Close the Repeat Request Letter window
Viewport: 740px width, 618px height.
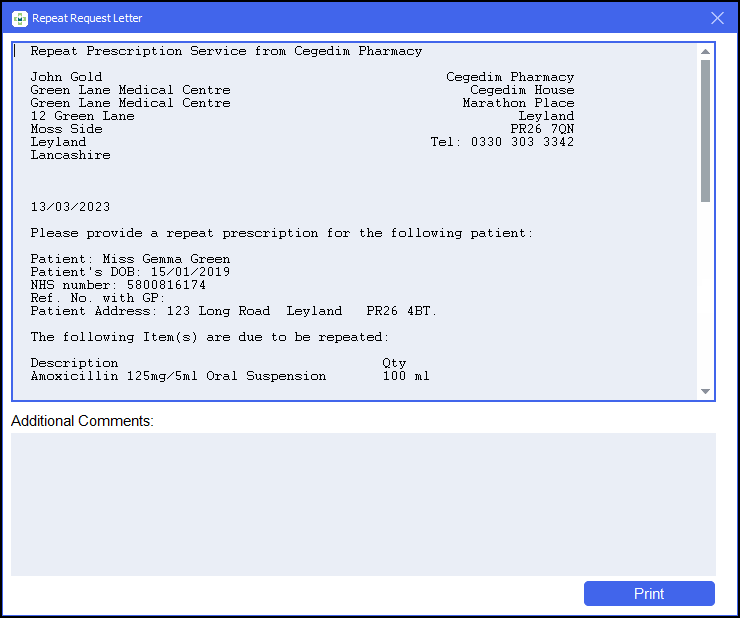(x=717, y=18)
